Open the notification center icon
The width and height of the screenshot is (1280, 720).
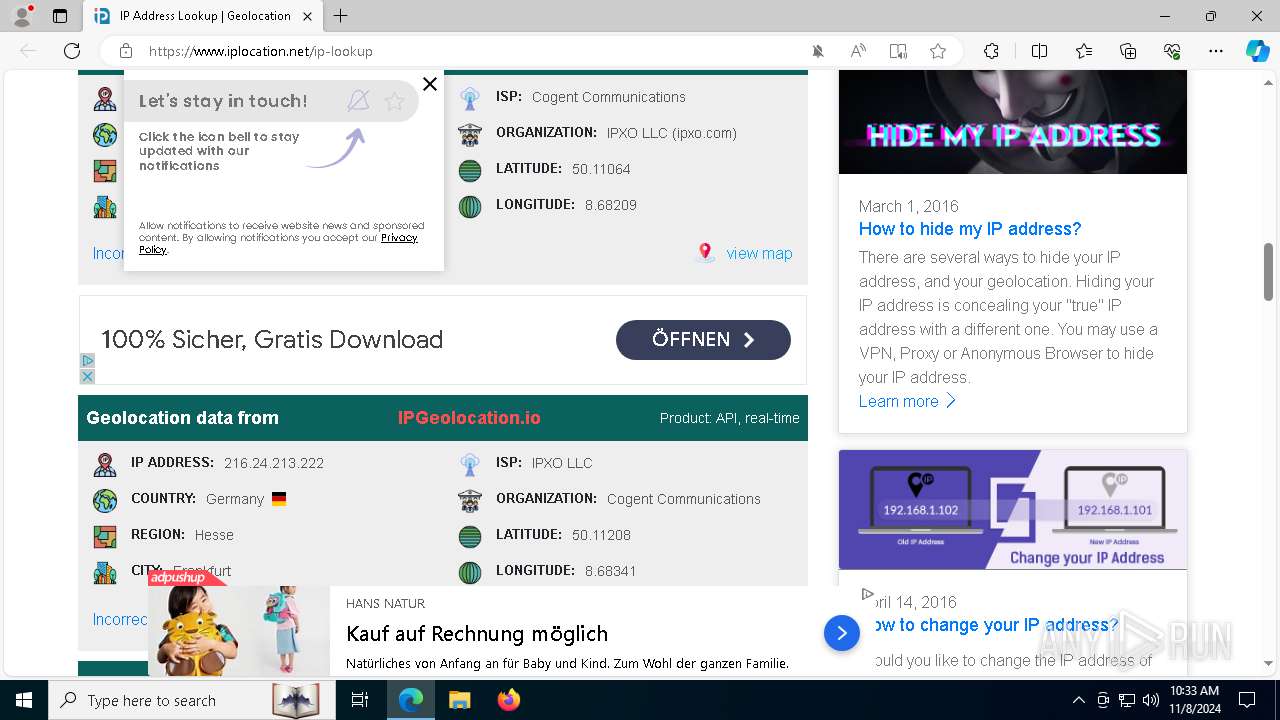click(x=1247, y=700)
